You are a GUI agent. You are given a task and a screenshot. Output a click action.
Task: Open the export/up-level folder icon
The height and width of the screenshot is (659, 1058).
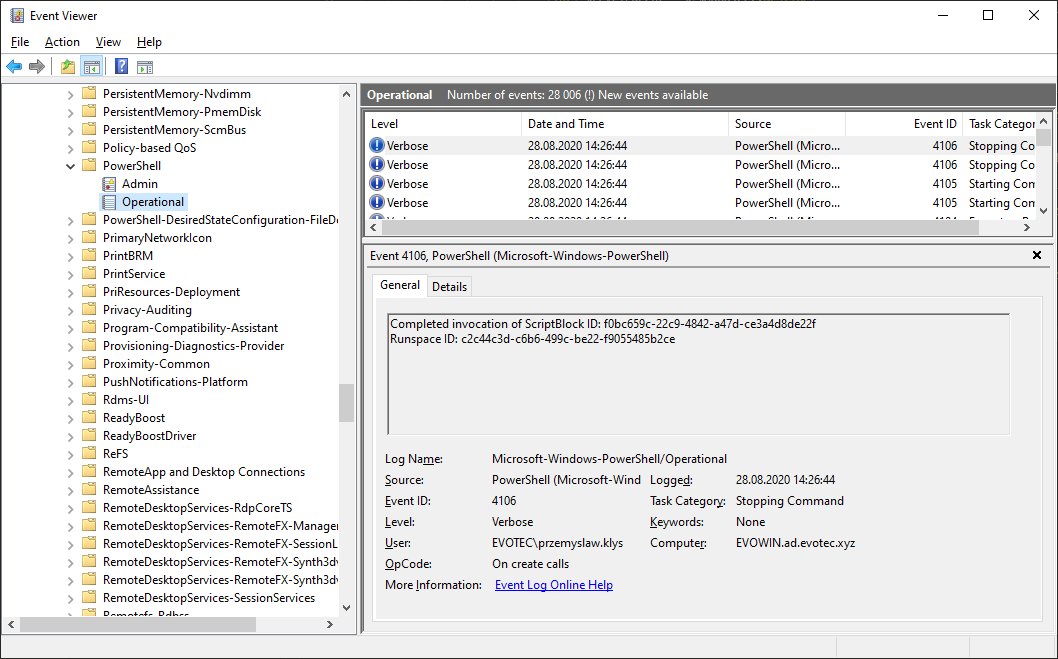pyautogui.click(x=66, y=66)
